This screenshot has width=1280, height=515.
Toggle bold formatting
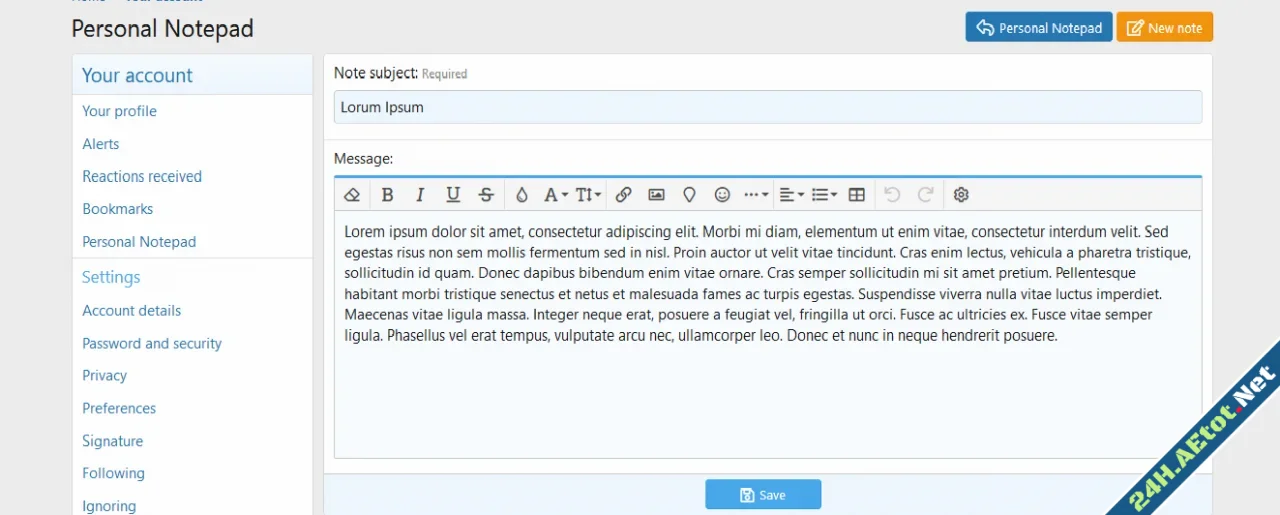point(387,195)
